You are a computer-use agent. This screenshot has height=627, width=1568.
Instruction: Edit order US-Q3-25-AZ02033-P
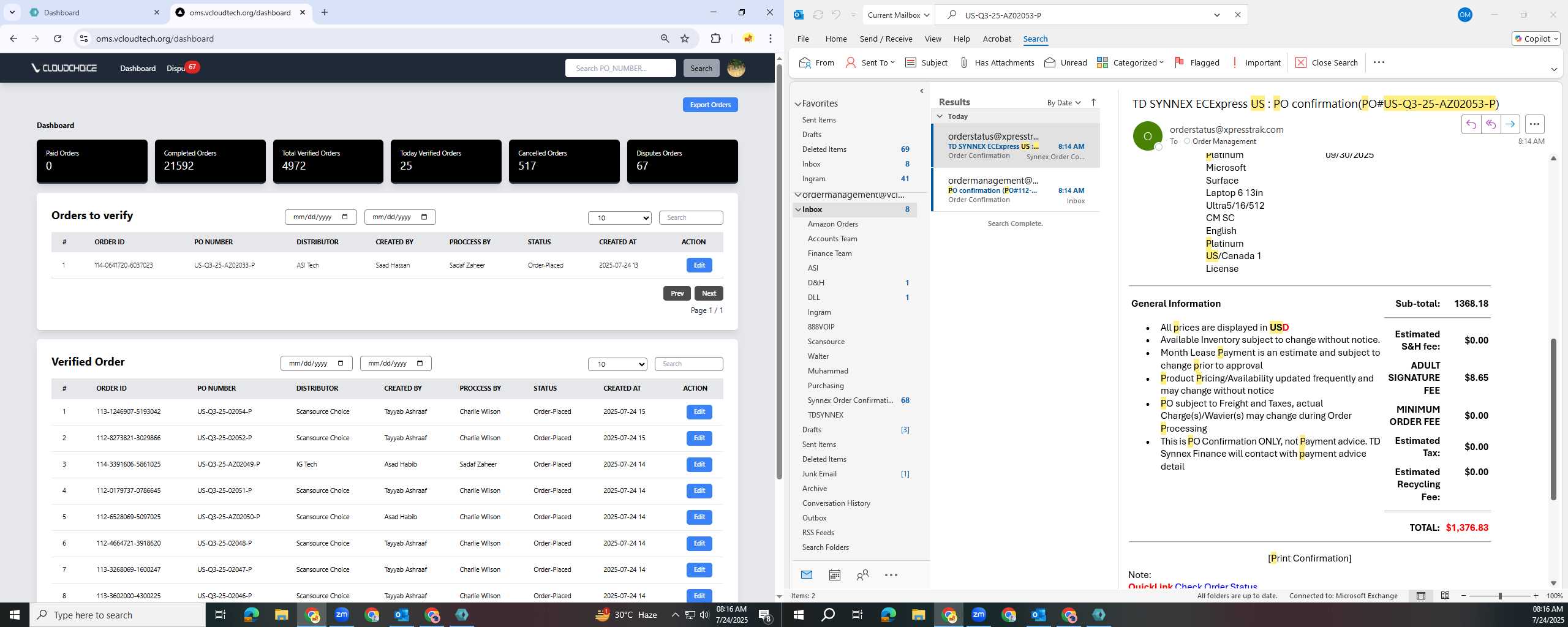point(699,265)
